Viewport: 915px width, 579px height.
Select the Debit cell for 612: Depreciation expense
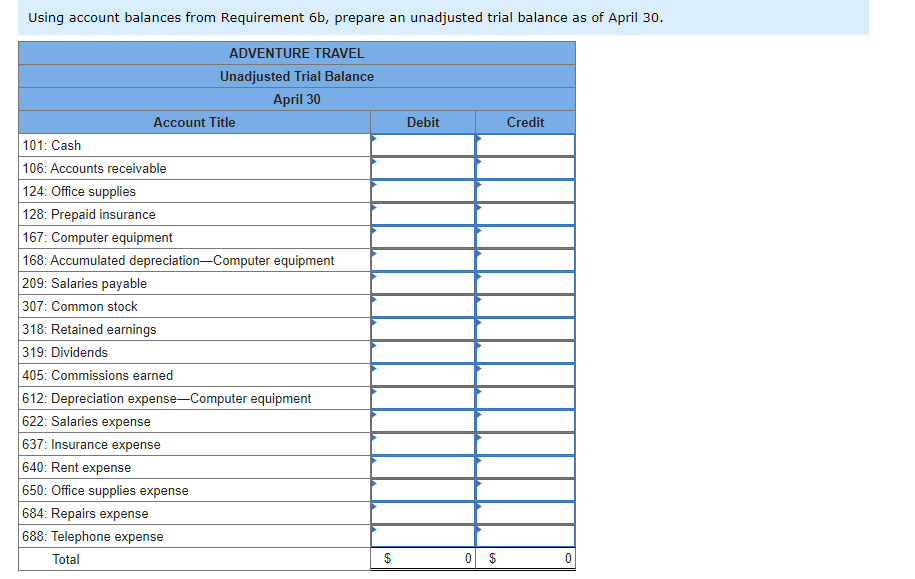click(x=422, y=398)
